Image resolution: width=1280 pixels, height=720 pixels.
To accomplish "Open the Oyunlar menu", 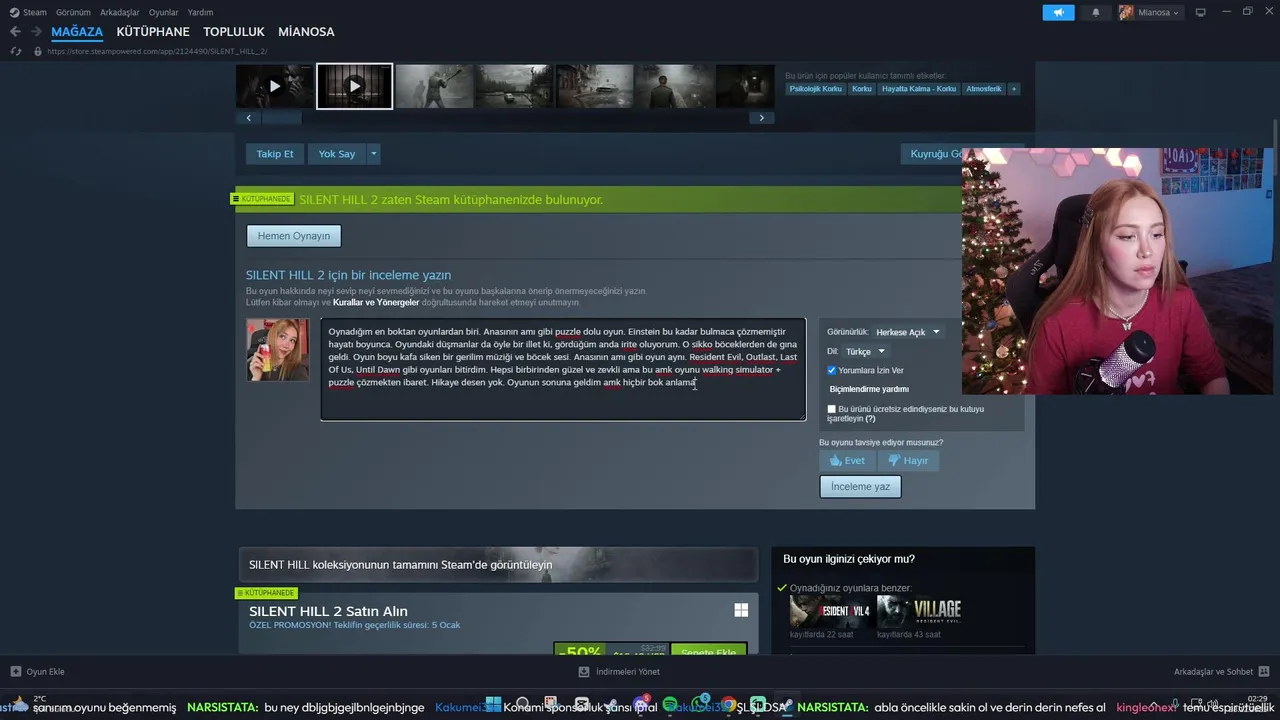I will tap(164, 12).
